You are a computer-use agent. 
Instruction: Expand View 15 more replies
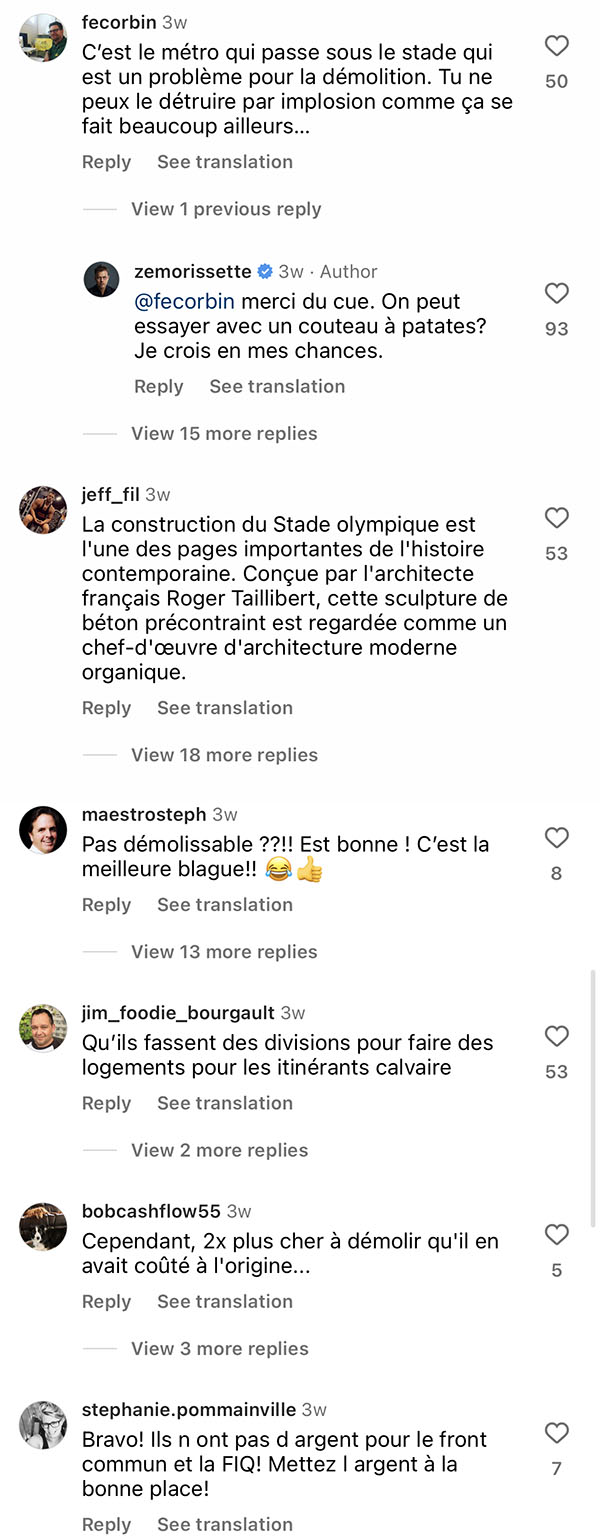click(224, 433)
